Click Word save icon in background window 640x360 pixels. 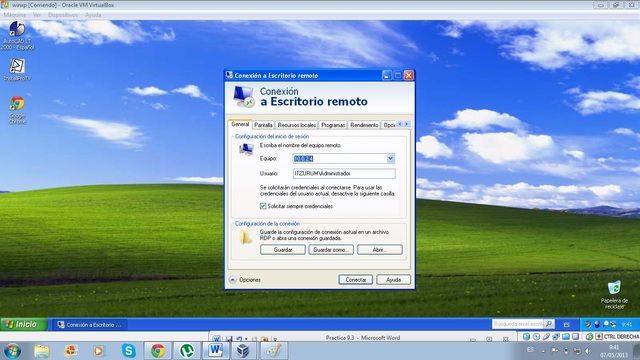(x=229, y=339)
